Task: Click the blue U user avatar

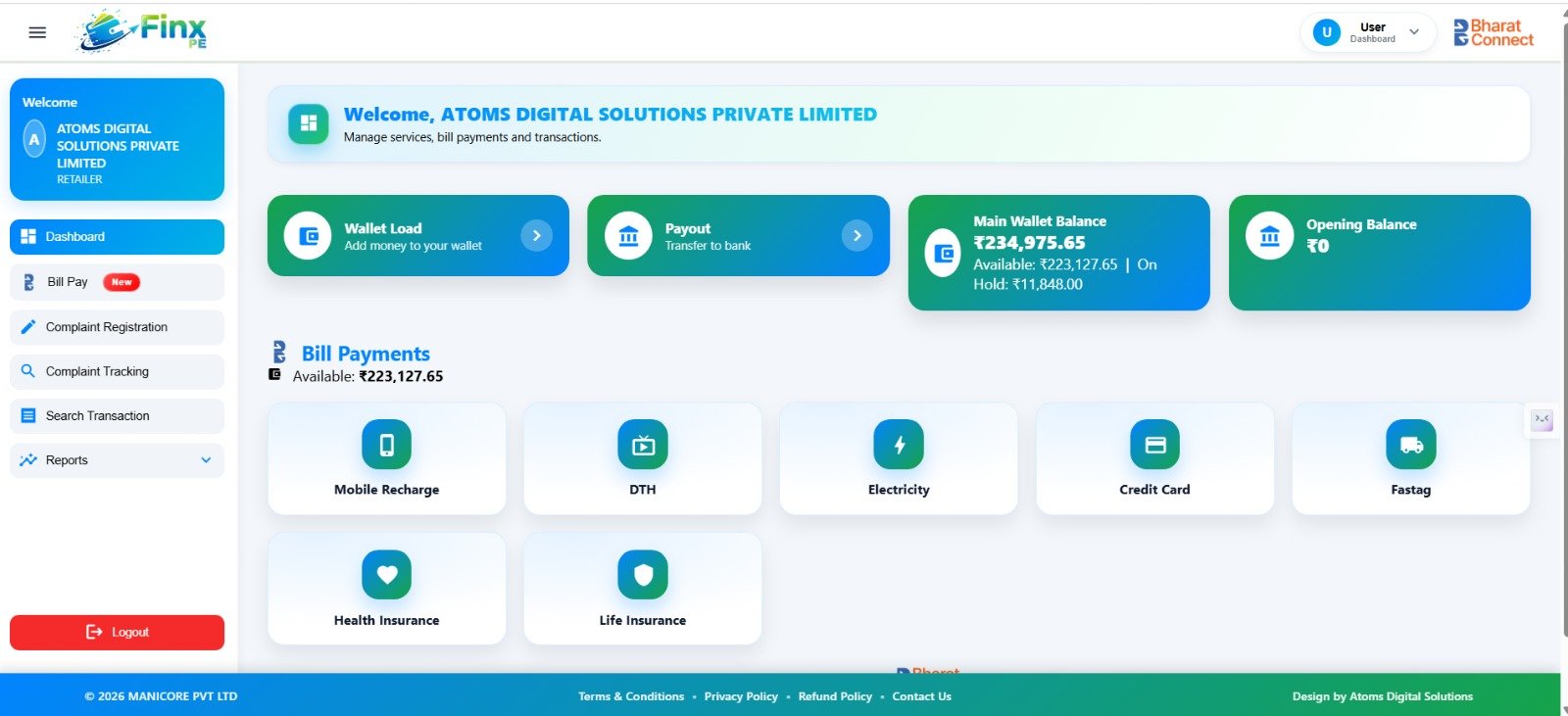Action: (1326, 32)
